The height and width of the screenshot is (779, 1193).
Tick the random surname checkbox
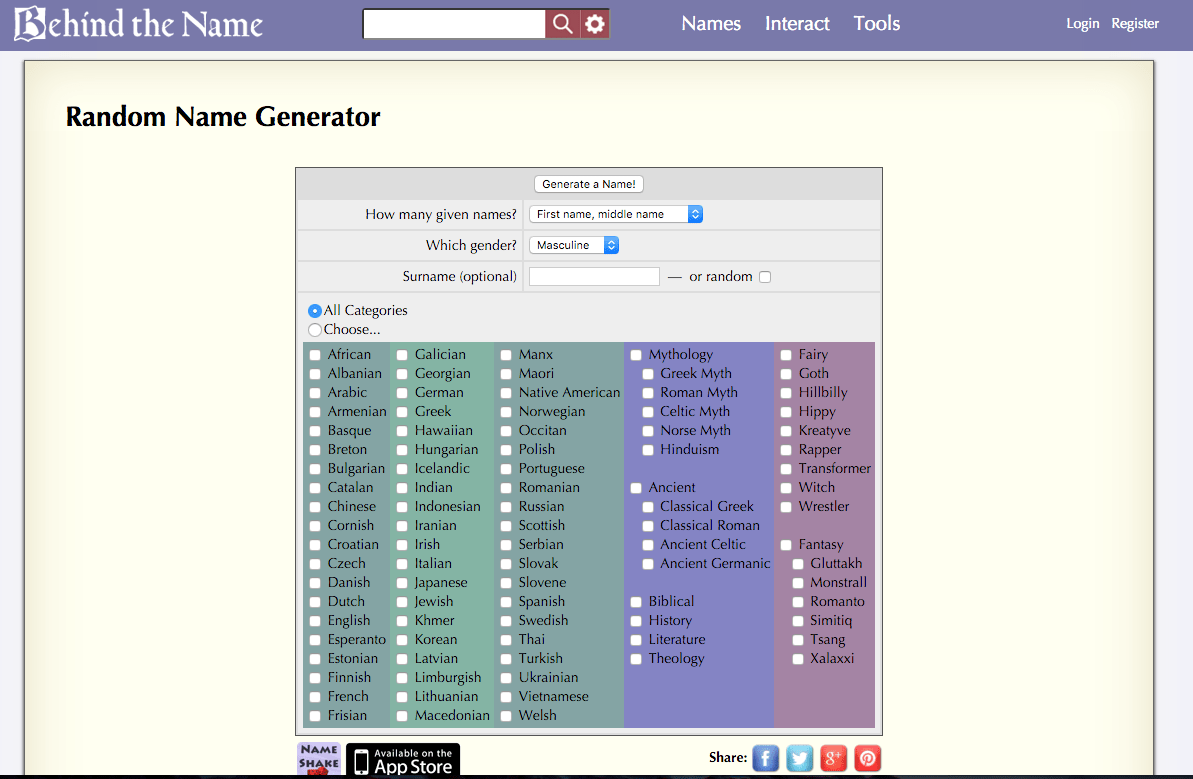(765, 277)
